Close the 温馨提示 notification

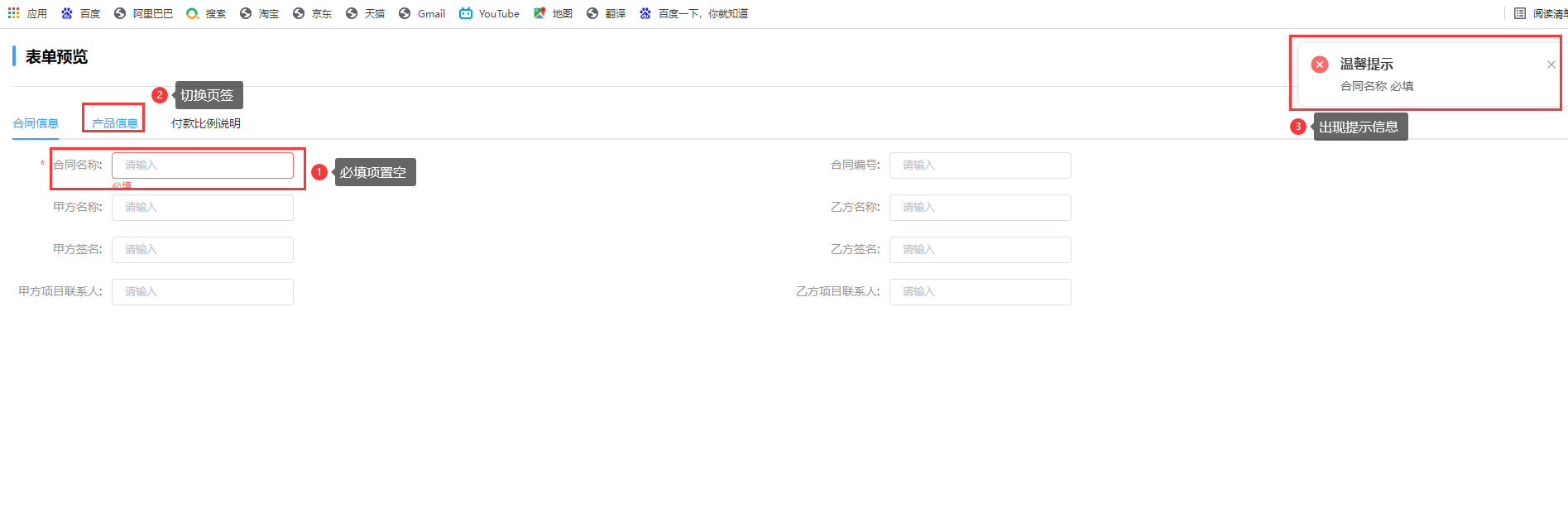pos(1551,65)
